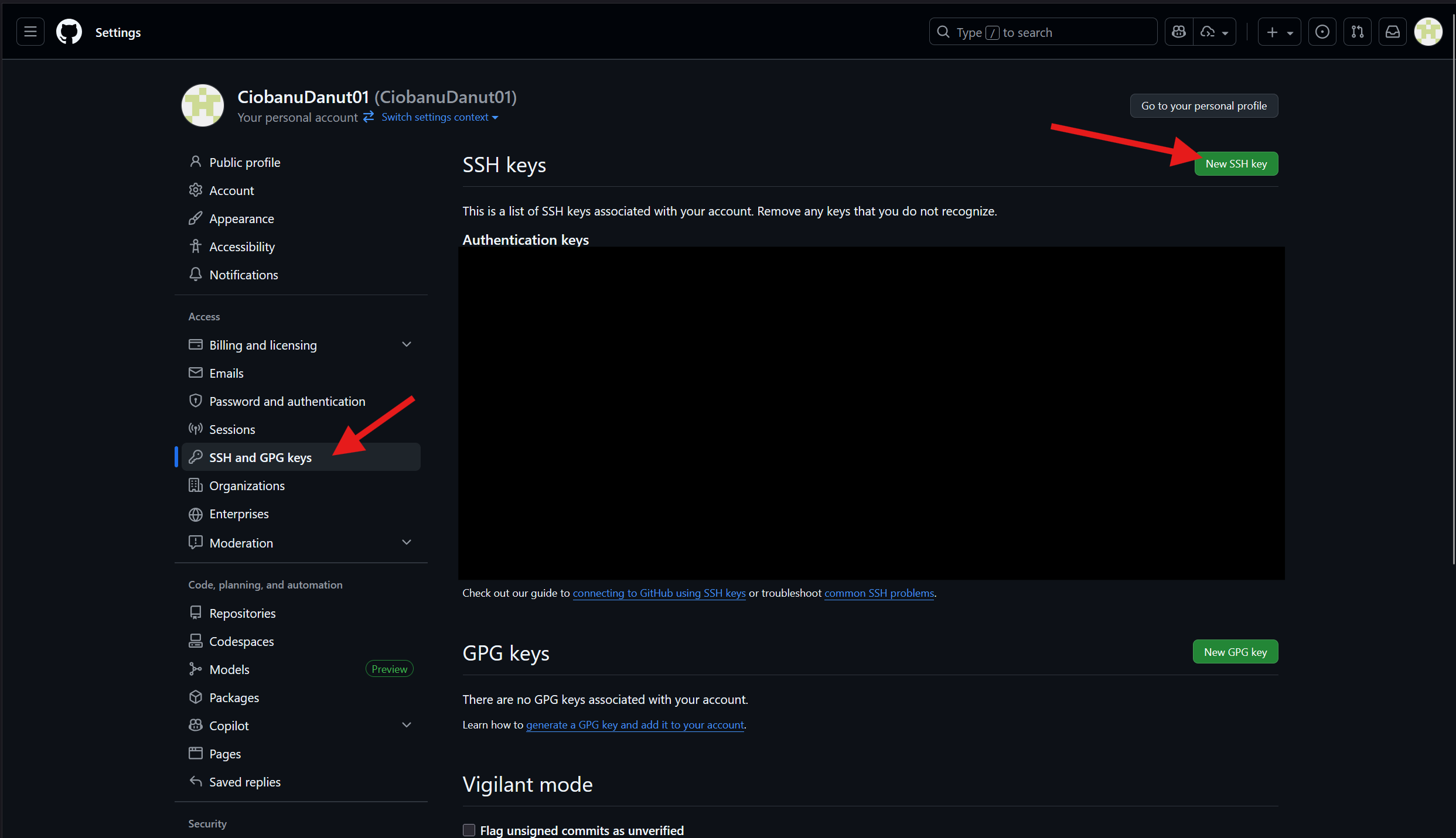Open the notifications inbox icon

tap(1392, 32)
